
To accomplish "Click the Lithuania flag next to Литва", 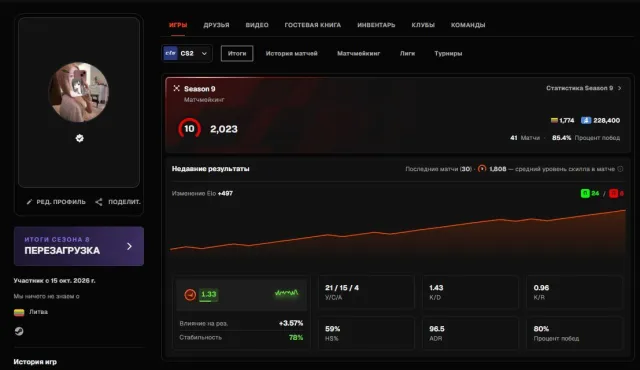I will coord(19,312).
